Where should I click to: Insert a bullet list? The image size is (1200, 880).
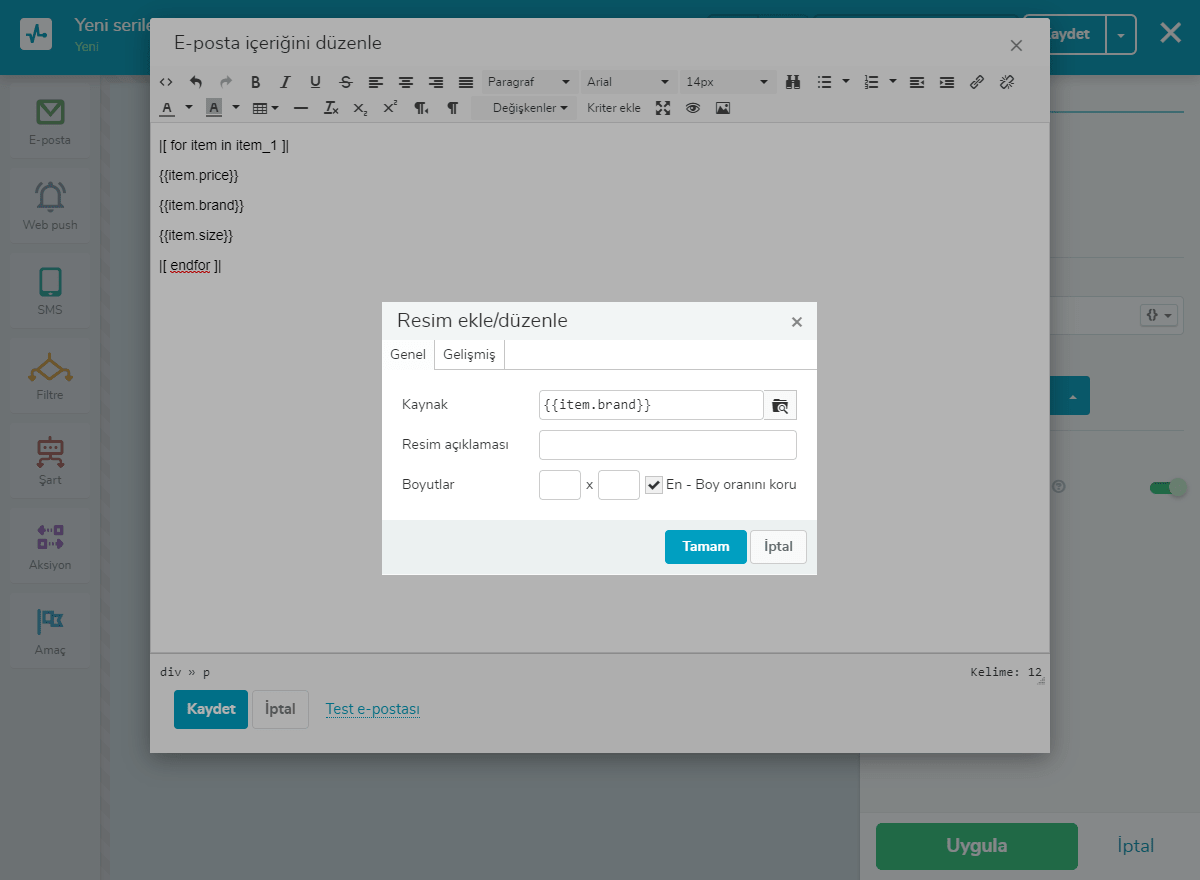point(824,82)
